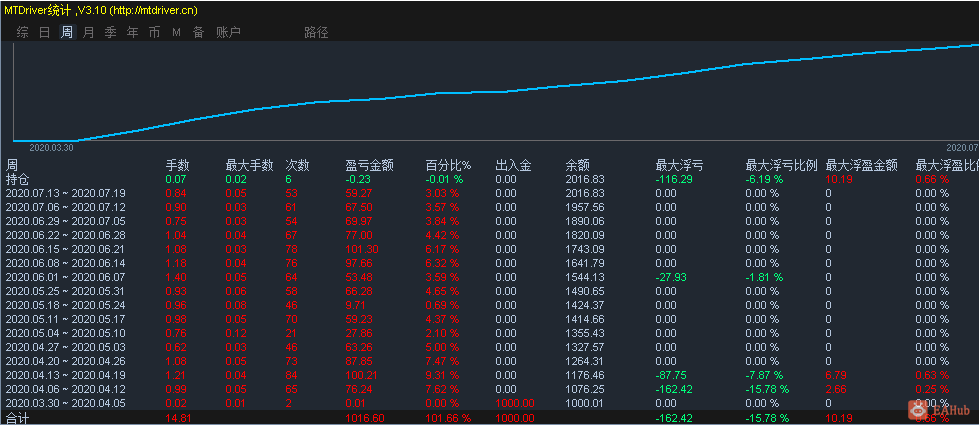The height and width of the screenshot is (425, 979).
Task: Click the 9.31 % percentage cell
Action: pos(442,375)
